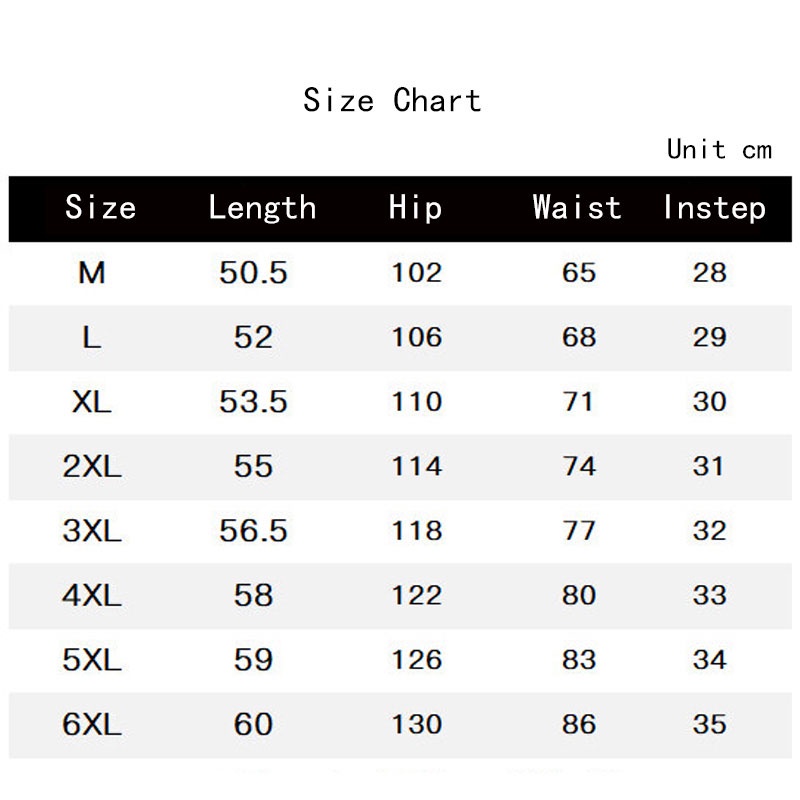This screenshot has height=800, width=800.
Task: Click the XL size row label
Action: click(x=92, y=402)
